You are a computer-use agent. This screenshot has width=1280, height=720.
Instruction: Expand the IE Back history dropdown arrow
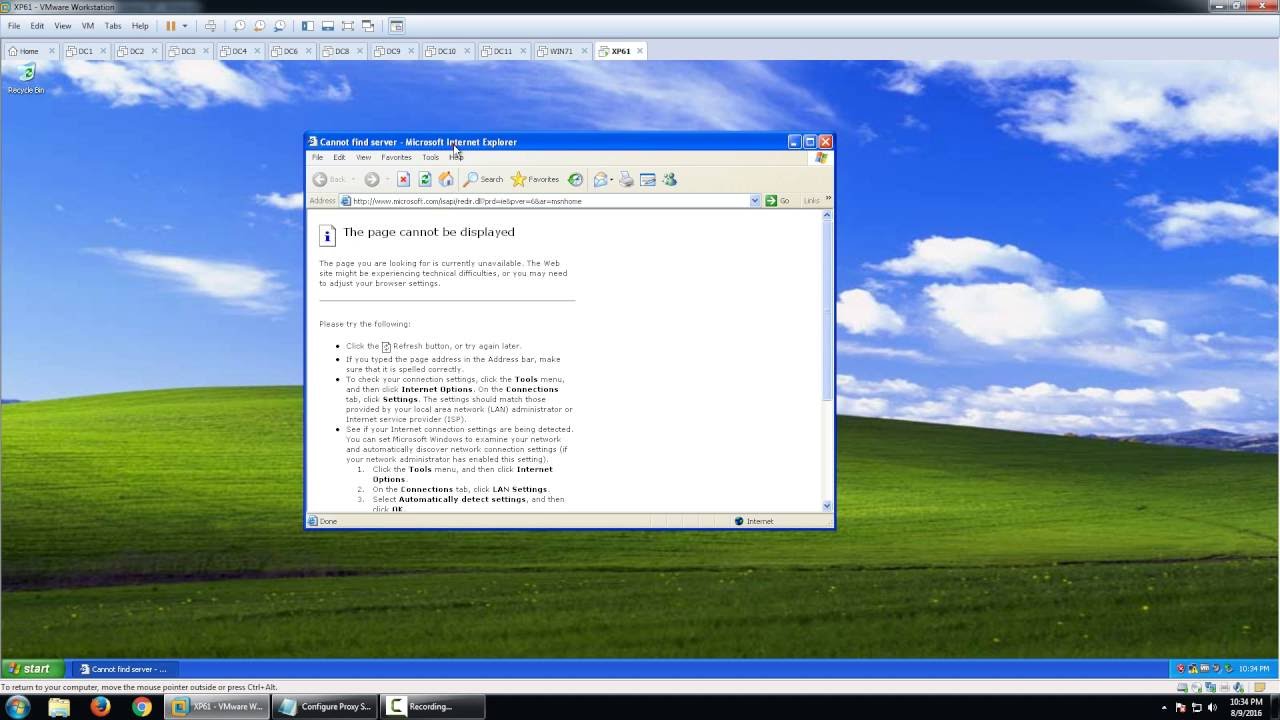(x=353, y=179)
